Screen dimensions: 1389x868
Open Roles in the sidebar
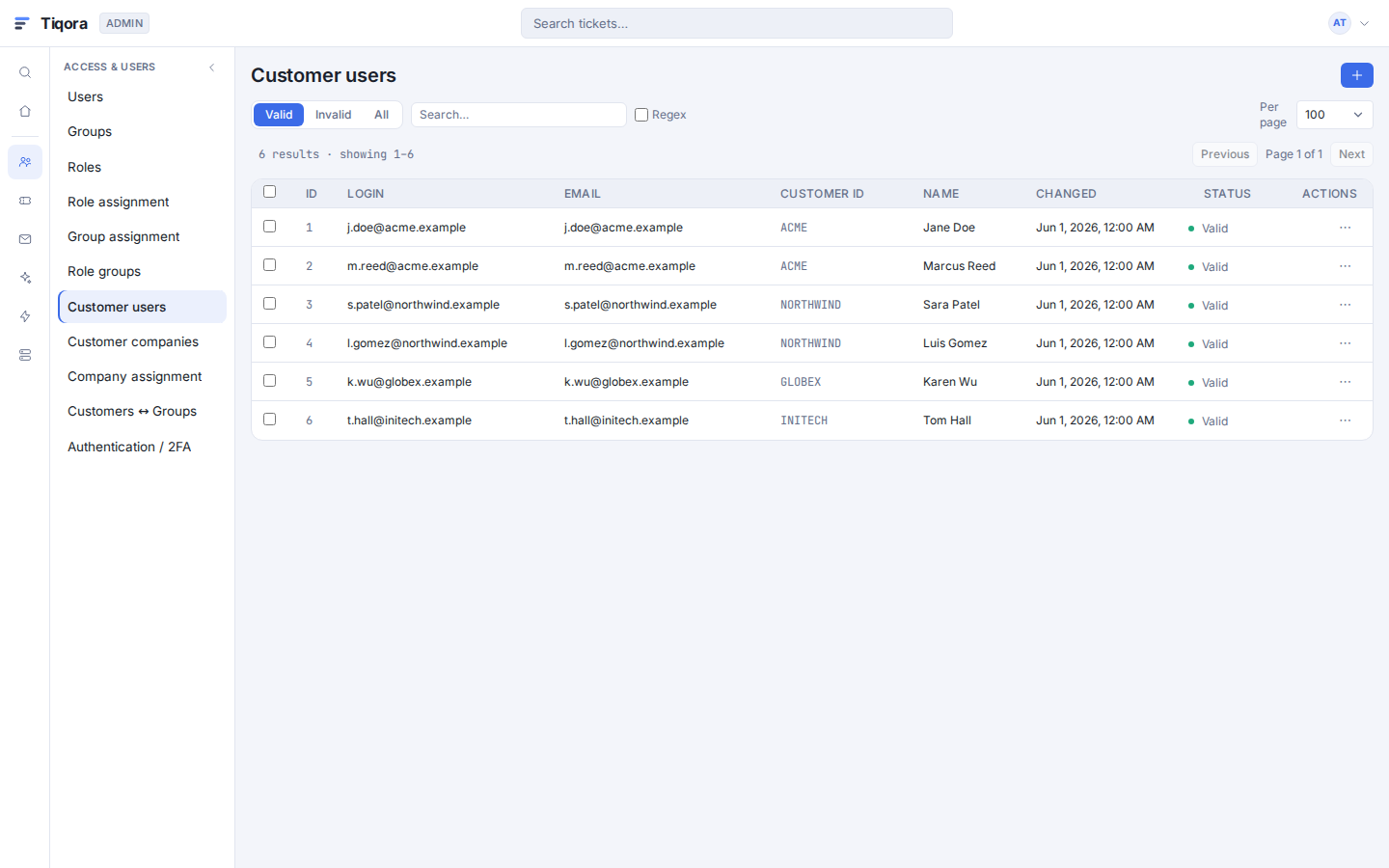[x=142, y=167]
